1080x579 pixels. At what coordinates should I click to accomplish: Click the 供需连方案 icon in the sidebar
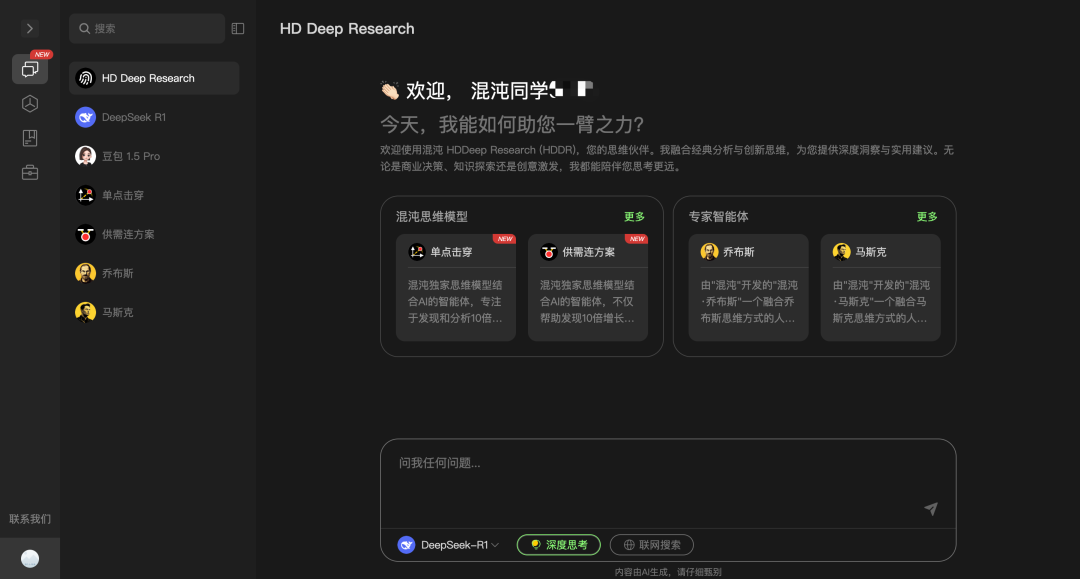click(x=85, y=234)
